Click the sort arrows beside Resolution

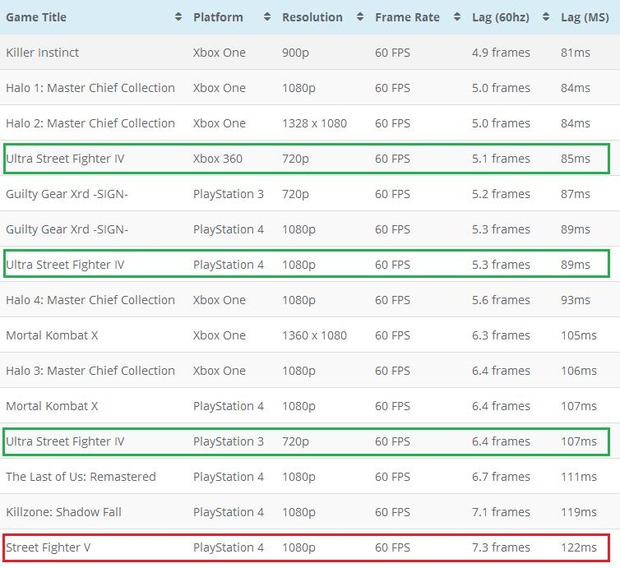click(x=360, y=17)
